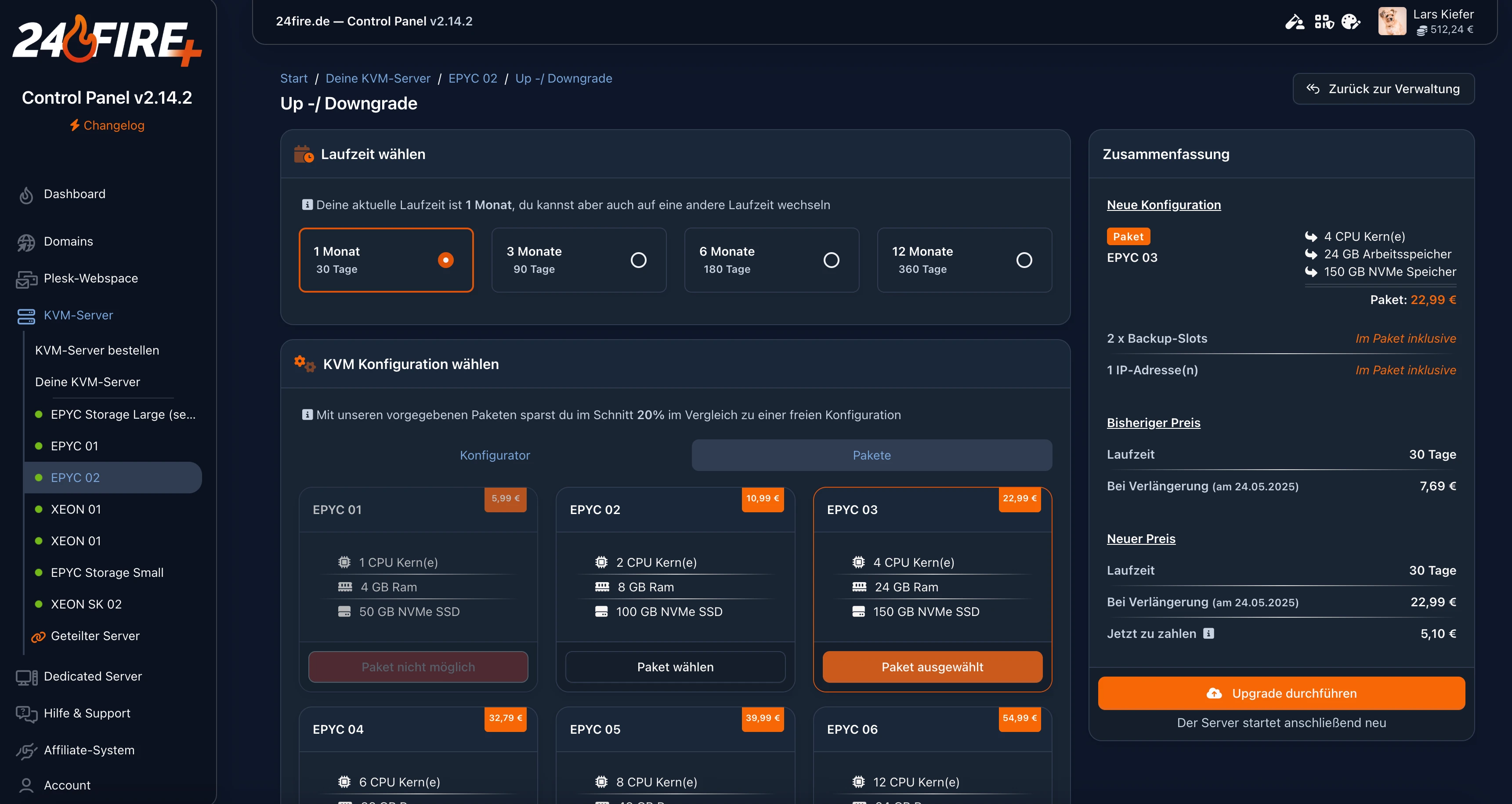Click the Account person icon

click(x=26, y=785)
